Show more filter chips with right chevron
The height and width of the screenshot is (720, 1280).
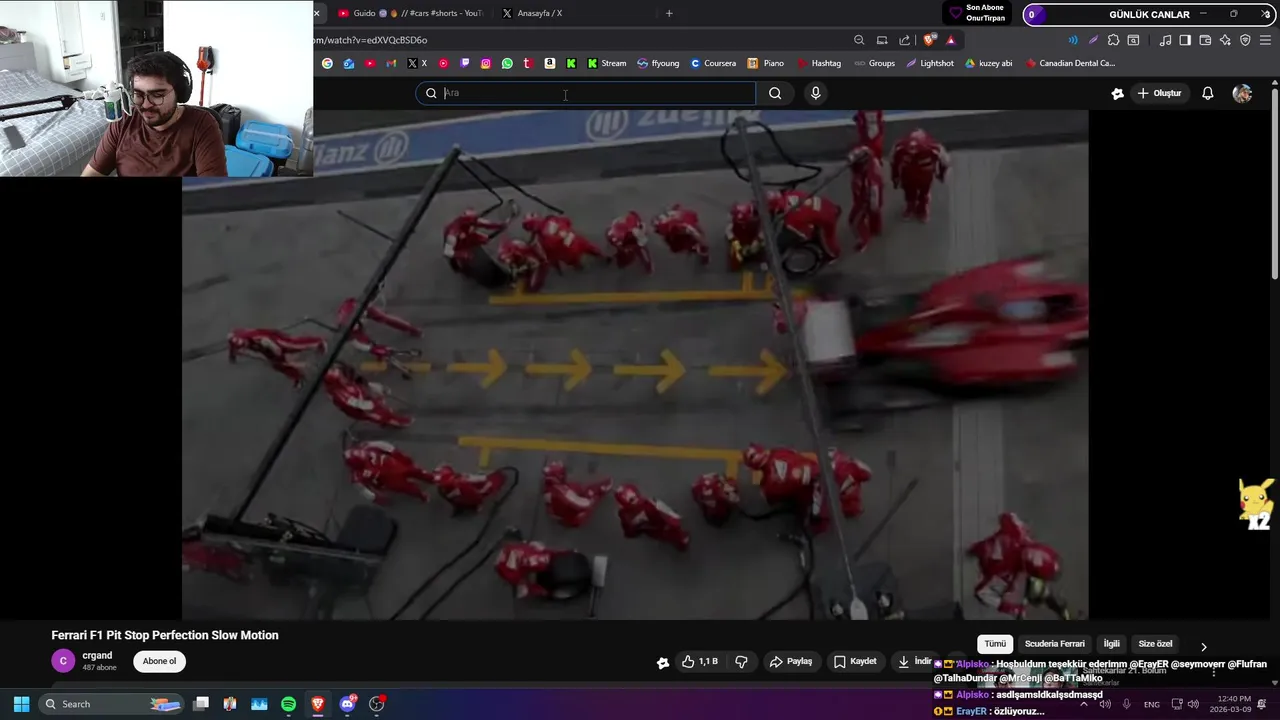[1203, 647]
